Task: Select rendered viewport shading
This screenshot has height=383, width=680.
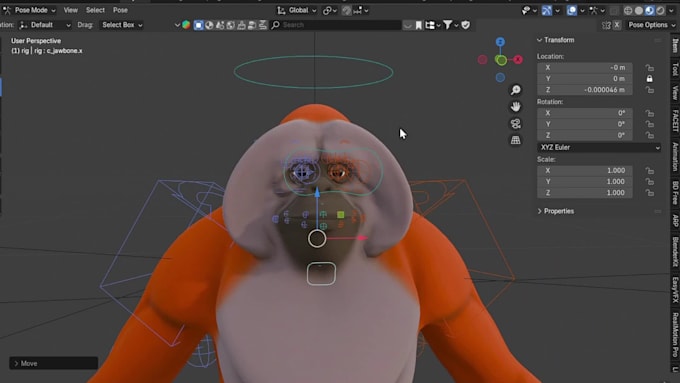Action: pos(660,10)
